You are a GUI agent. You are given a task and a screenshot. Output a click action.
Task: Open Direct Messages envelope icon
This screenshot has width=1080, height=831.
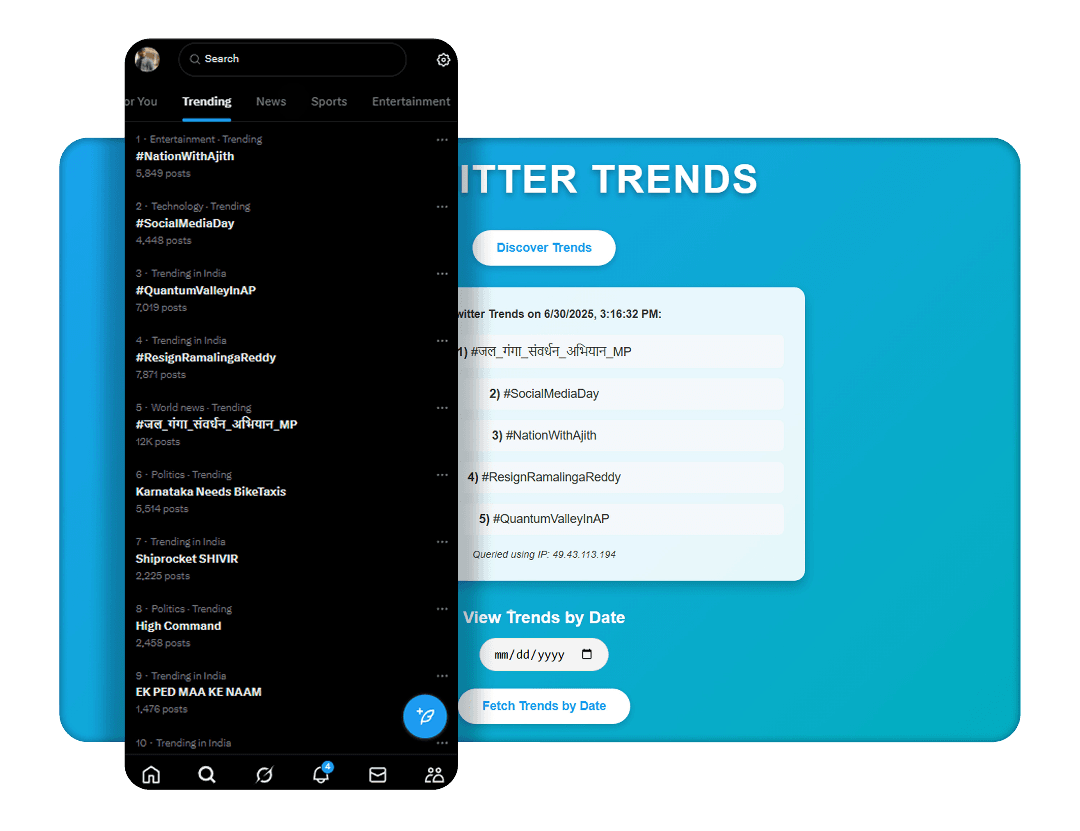coord(377,774)
